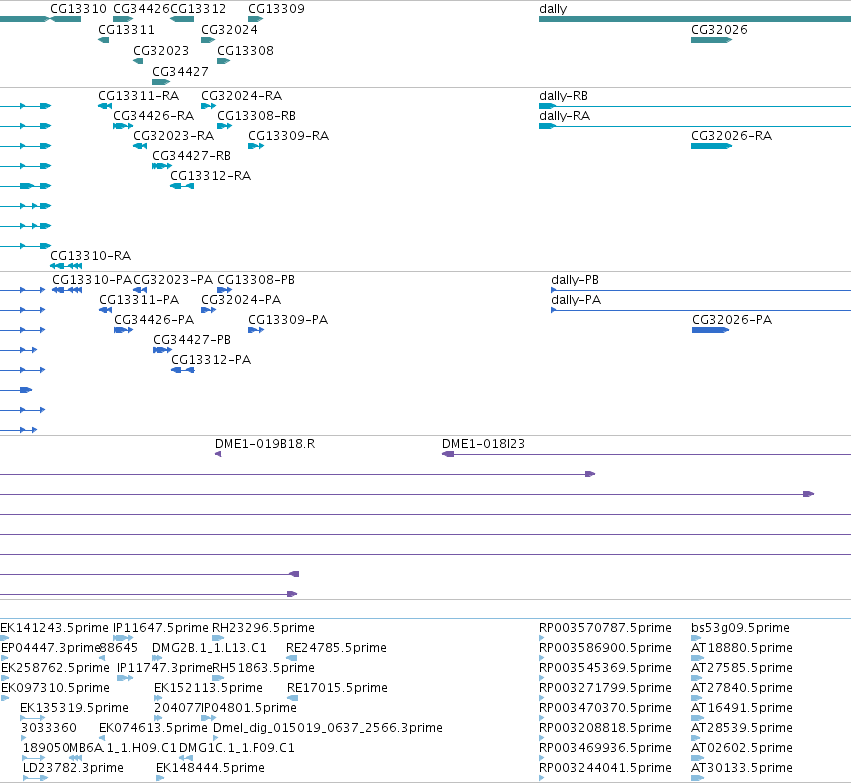Click the AT18880.5prime EST label

pyautogui.click(x=742, y=648)
